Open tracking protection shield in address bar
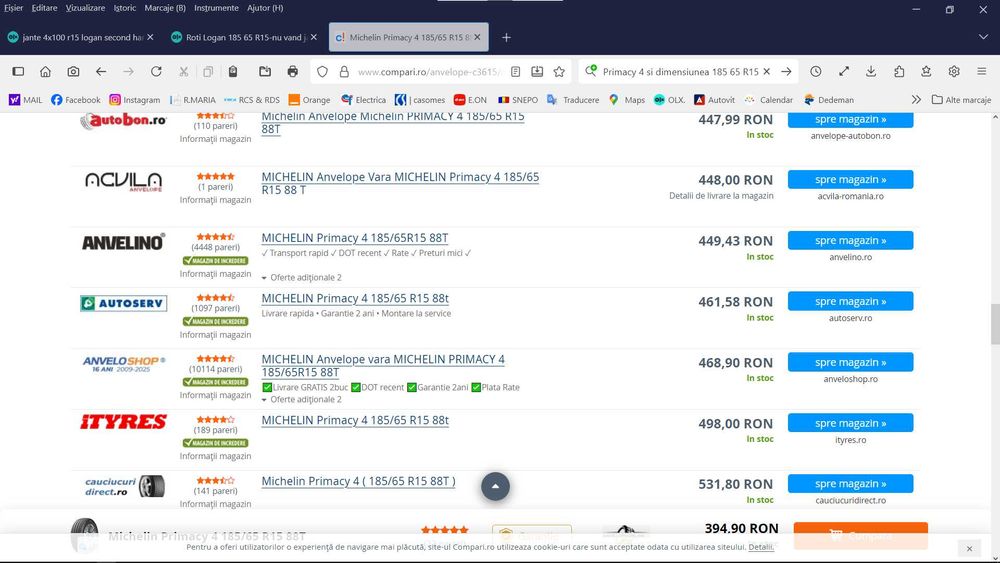The image size is (1000, 563). 322,71
